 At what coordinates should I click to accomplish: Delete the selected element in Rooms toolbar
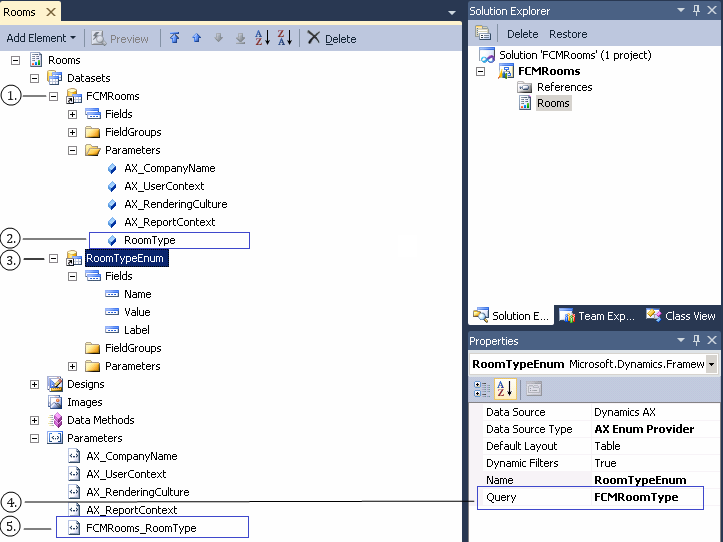[332, 38]
